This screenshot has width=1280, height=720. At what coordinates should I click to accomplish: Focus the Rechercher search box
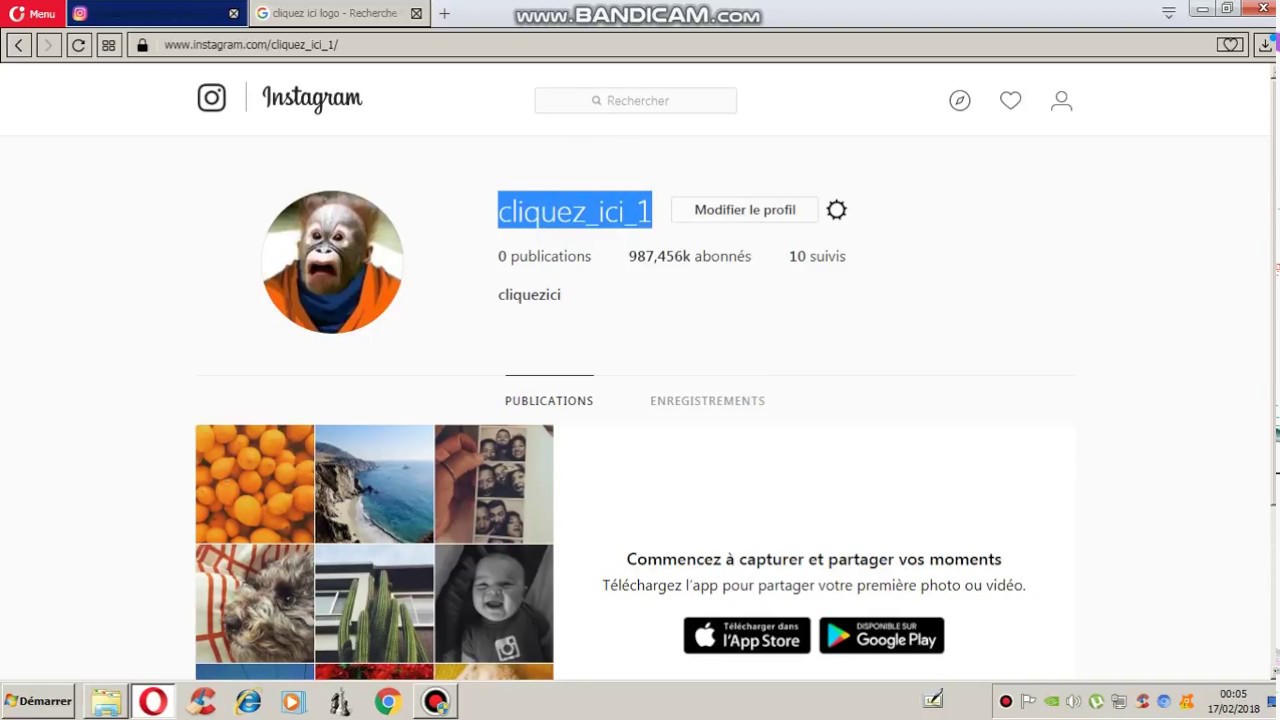[636, 101]
